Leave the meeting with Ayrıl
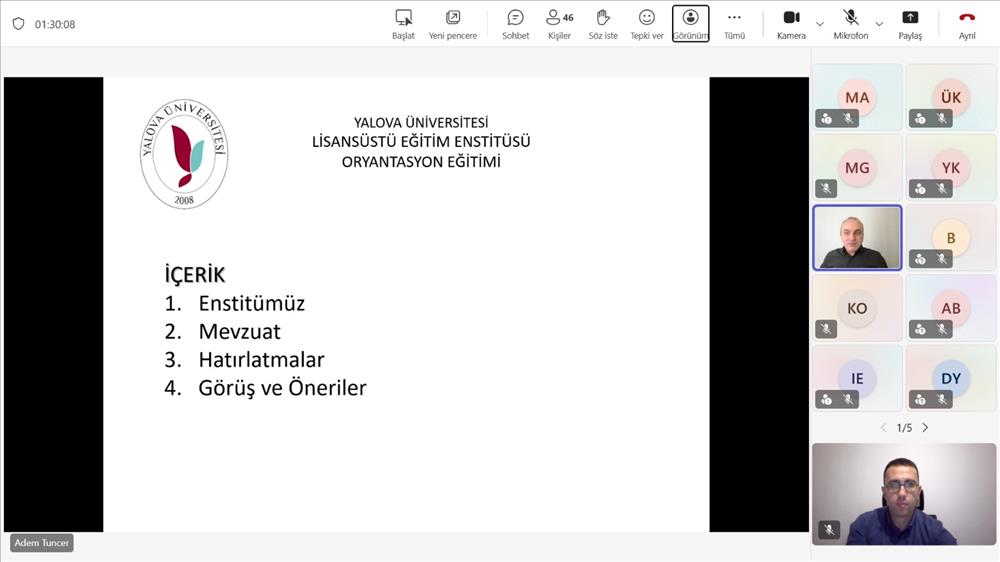This screenshot has height=562, width=1000. pyautogui.click(x=967, y=23)
